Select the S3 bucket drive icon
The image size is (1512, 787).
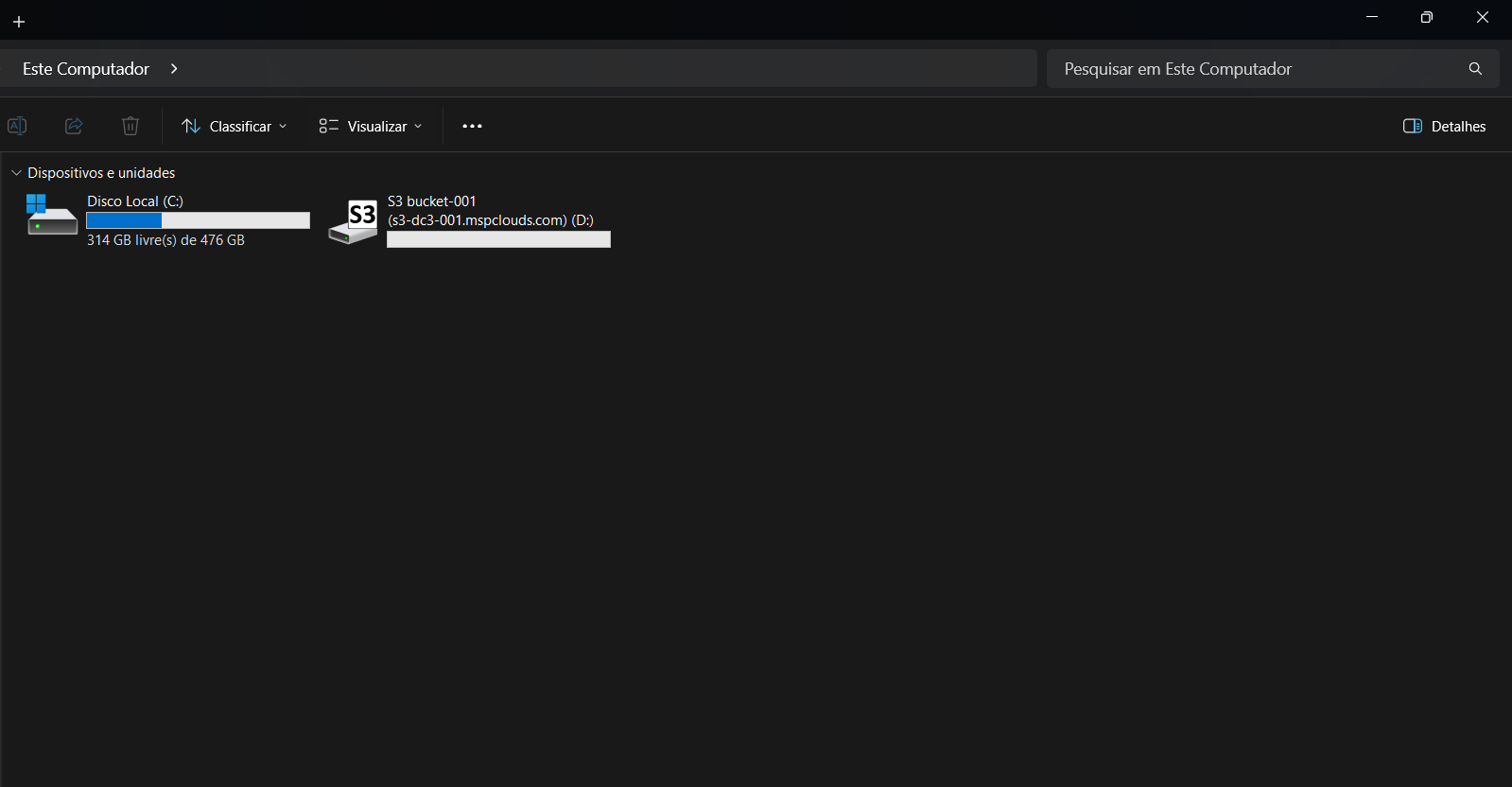354,220
